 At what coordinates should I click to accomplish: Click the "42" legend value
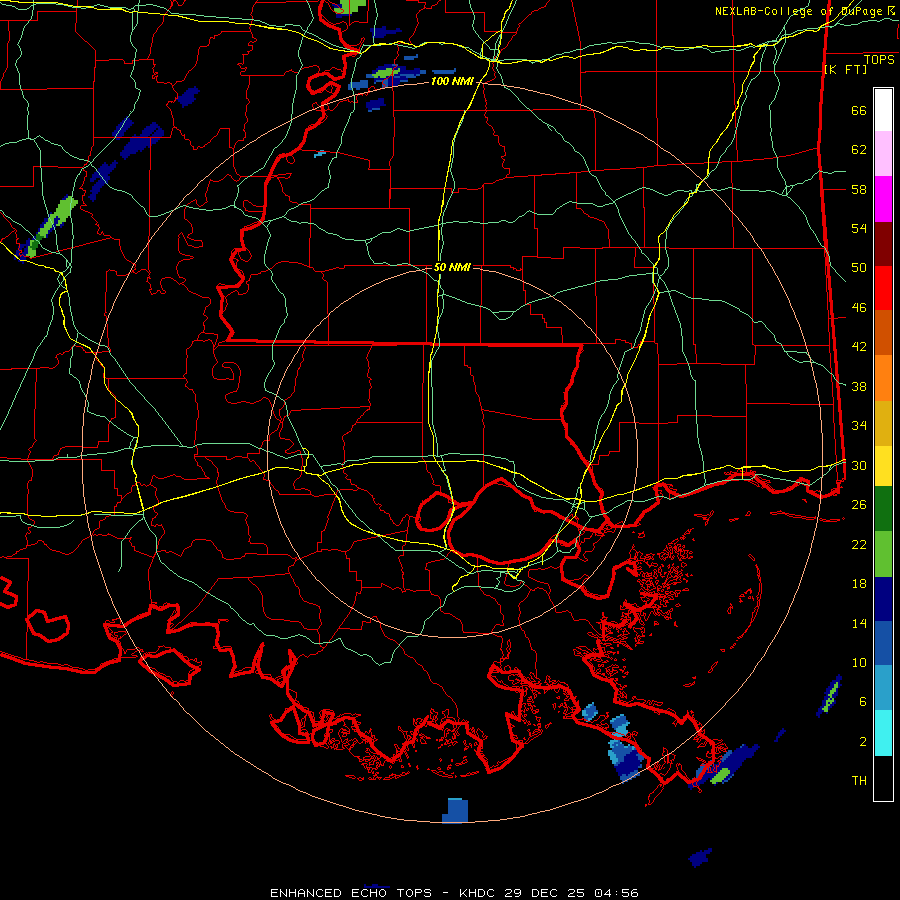coord(859,347)
